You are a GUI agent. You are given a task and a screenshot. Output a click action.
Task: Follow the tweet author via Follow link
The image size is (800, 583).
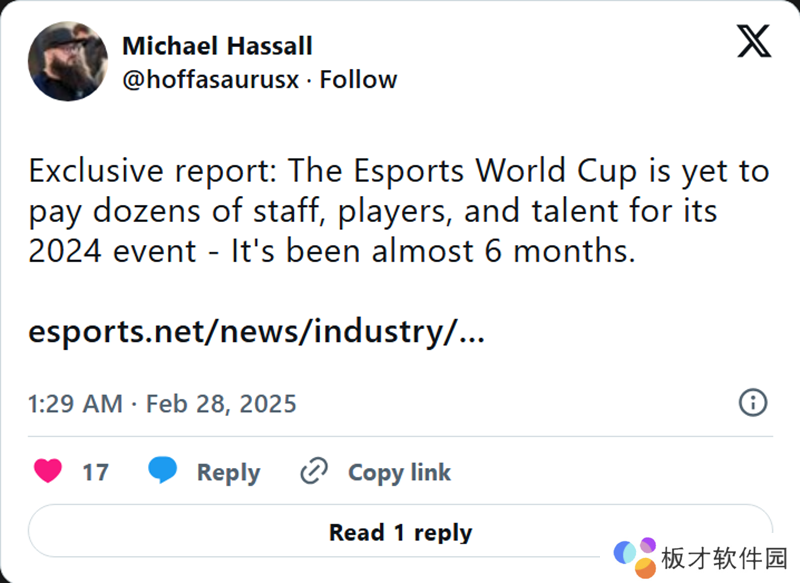click(358, 79)
